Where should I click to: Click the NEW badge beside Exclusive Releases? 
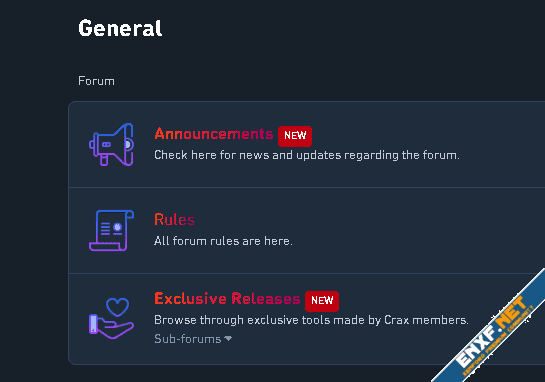tap(322, 301)
